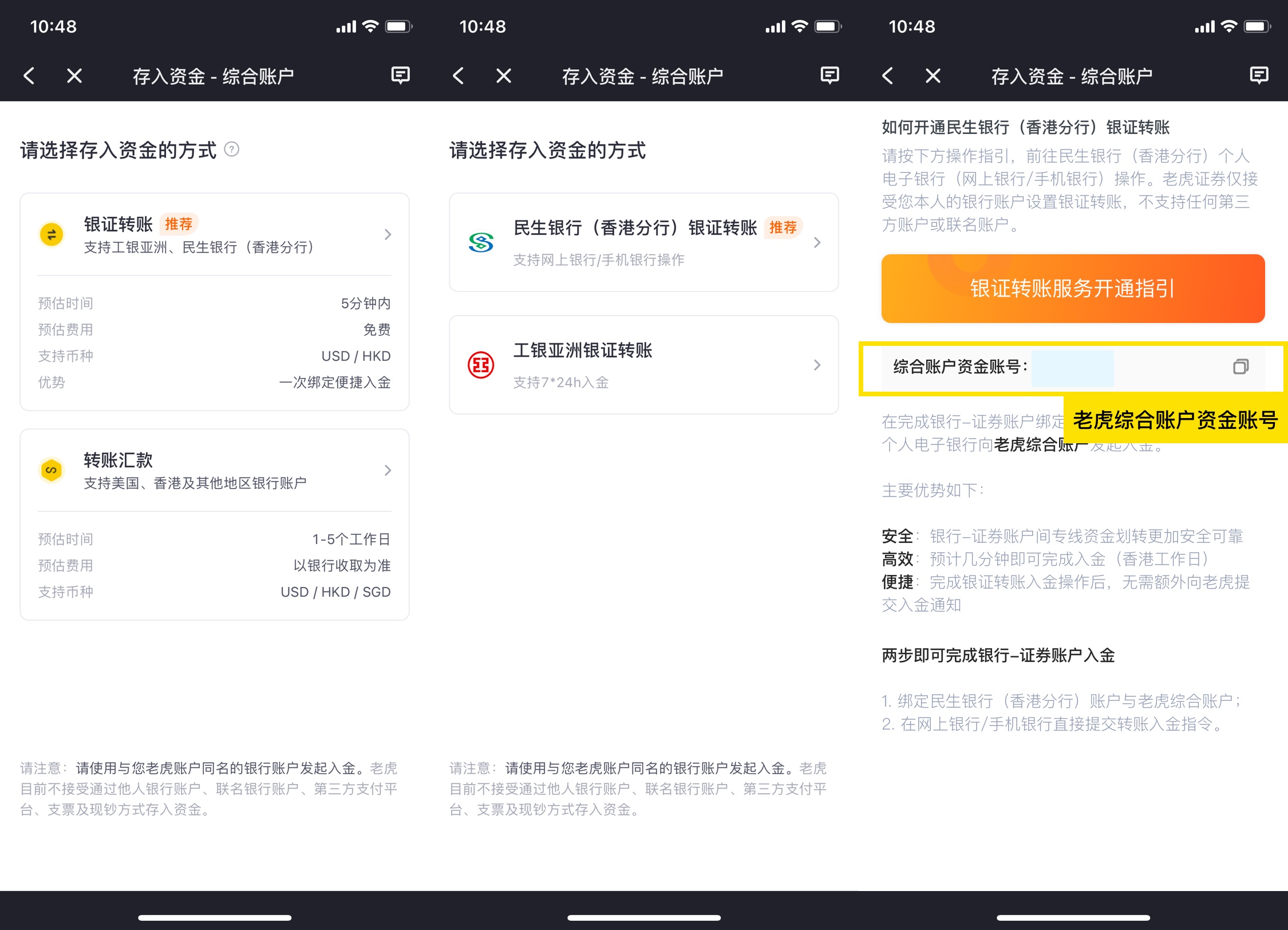The image size is (1288, 930).
Task: Close left screen with the X icon
Action: pyautogui.click(x=74, y=76)
